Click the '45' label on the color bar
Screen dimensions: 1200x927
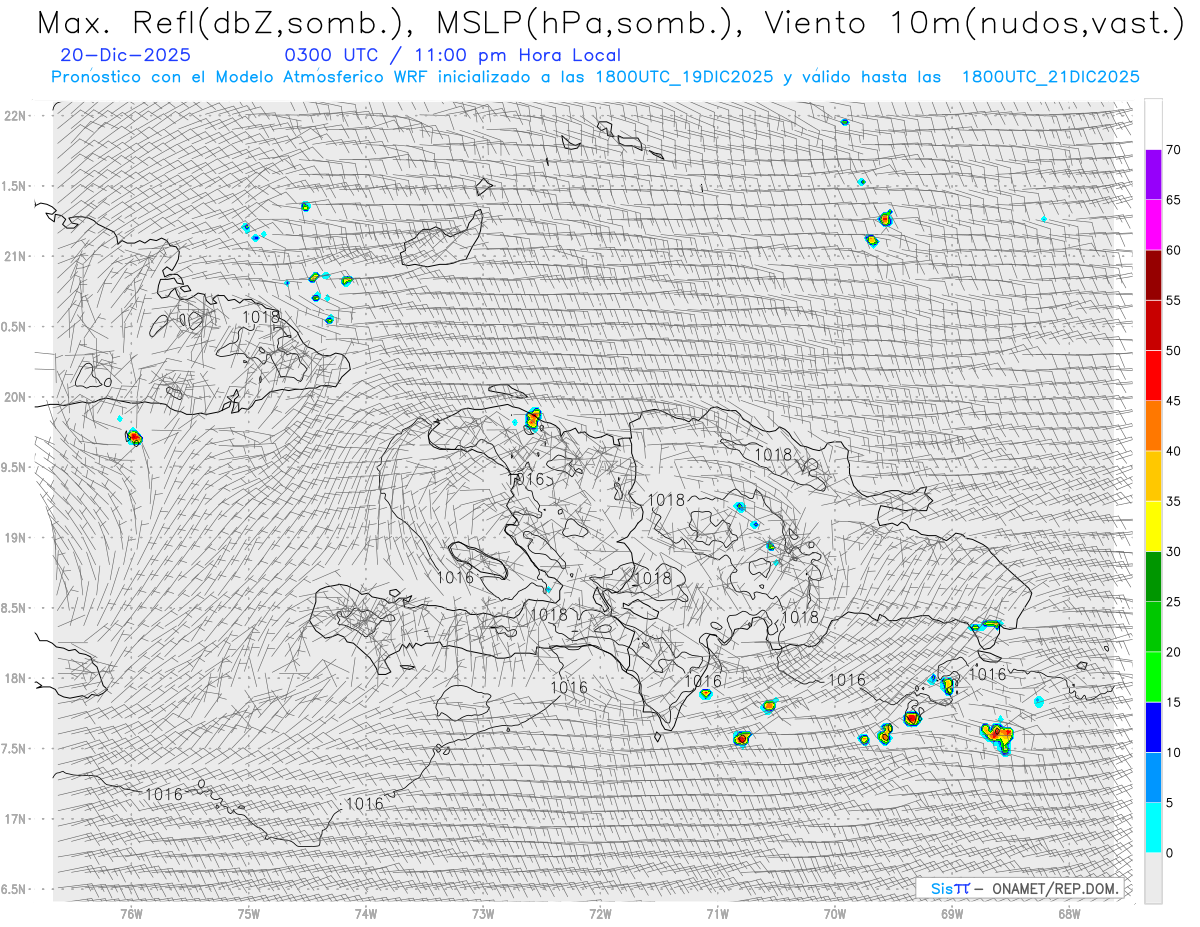pos(1174,401)
